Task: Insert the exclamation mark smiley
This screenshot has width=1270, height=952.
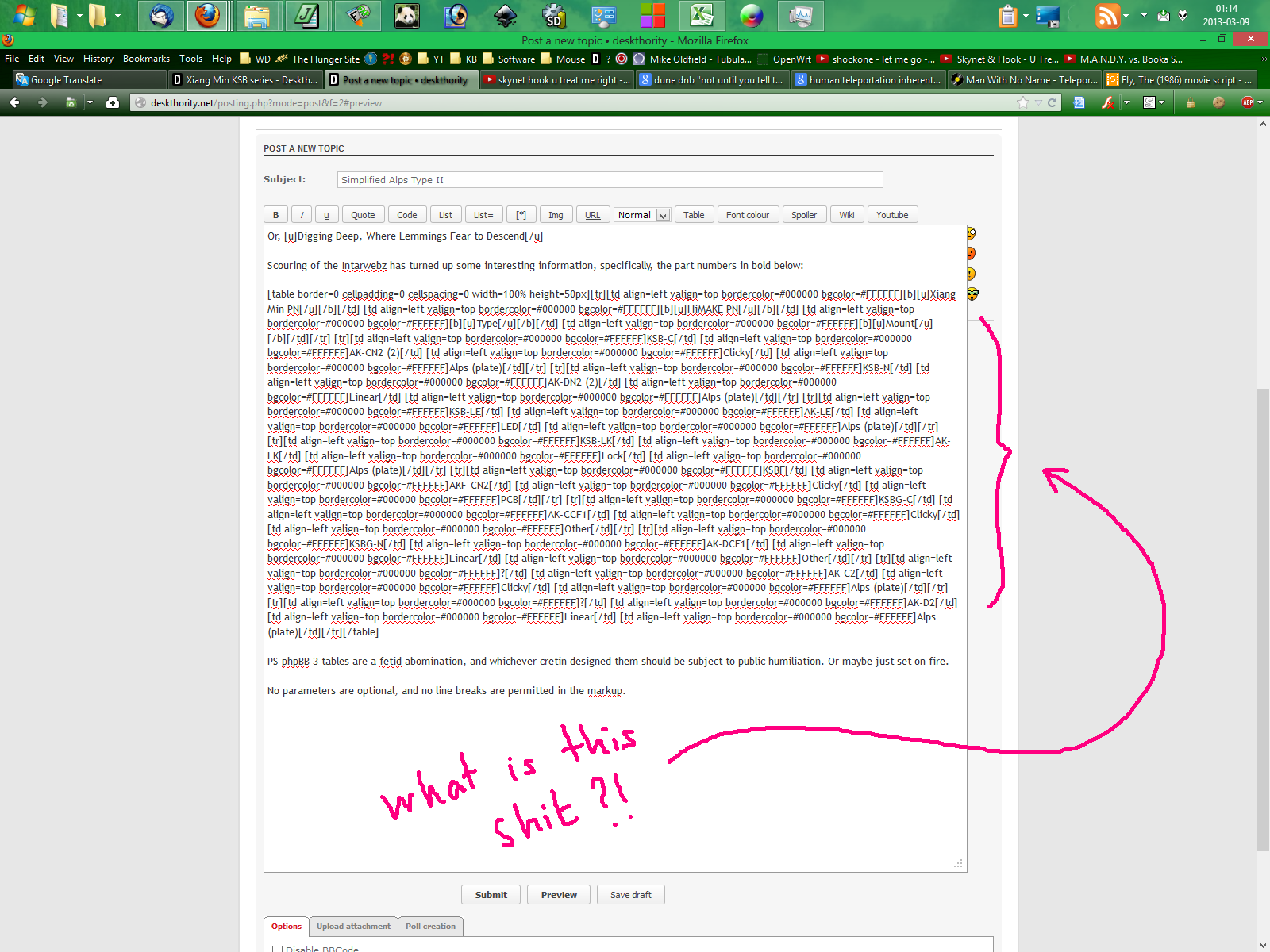Action: pos(972,273)
